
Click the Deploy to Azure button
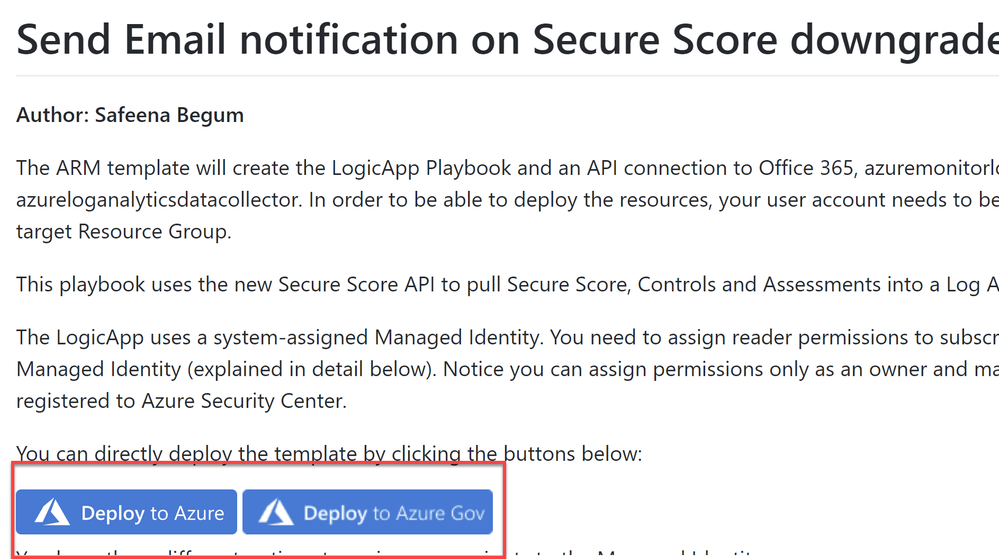[126, 513]
